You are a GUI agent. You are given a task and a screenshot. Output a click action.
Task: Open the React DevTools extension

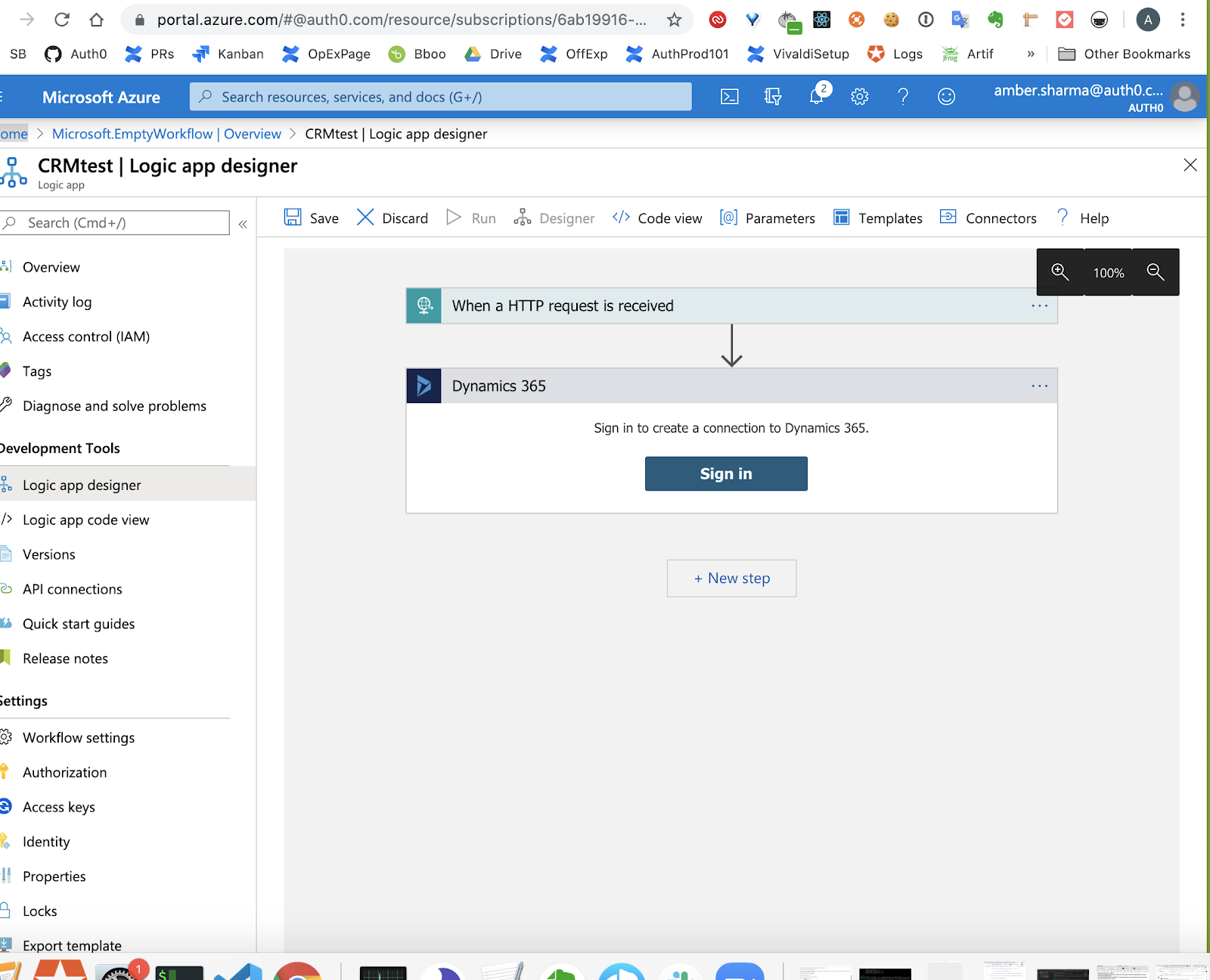[x=822, y=20]
